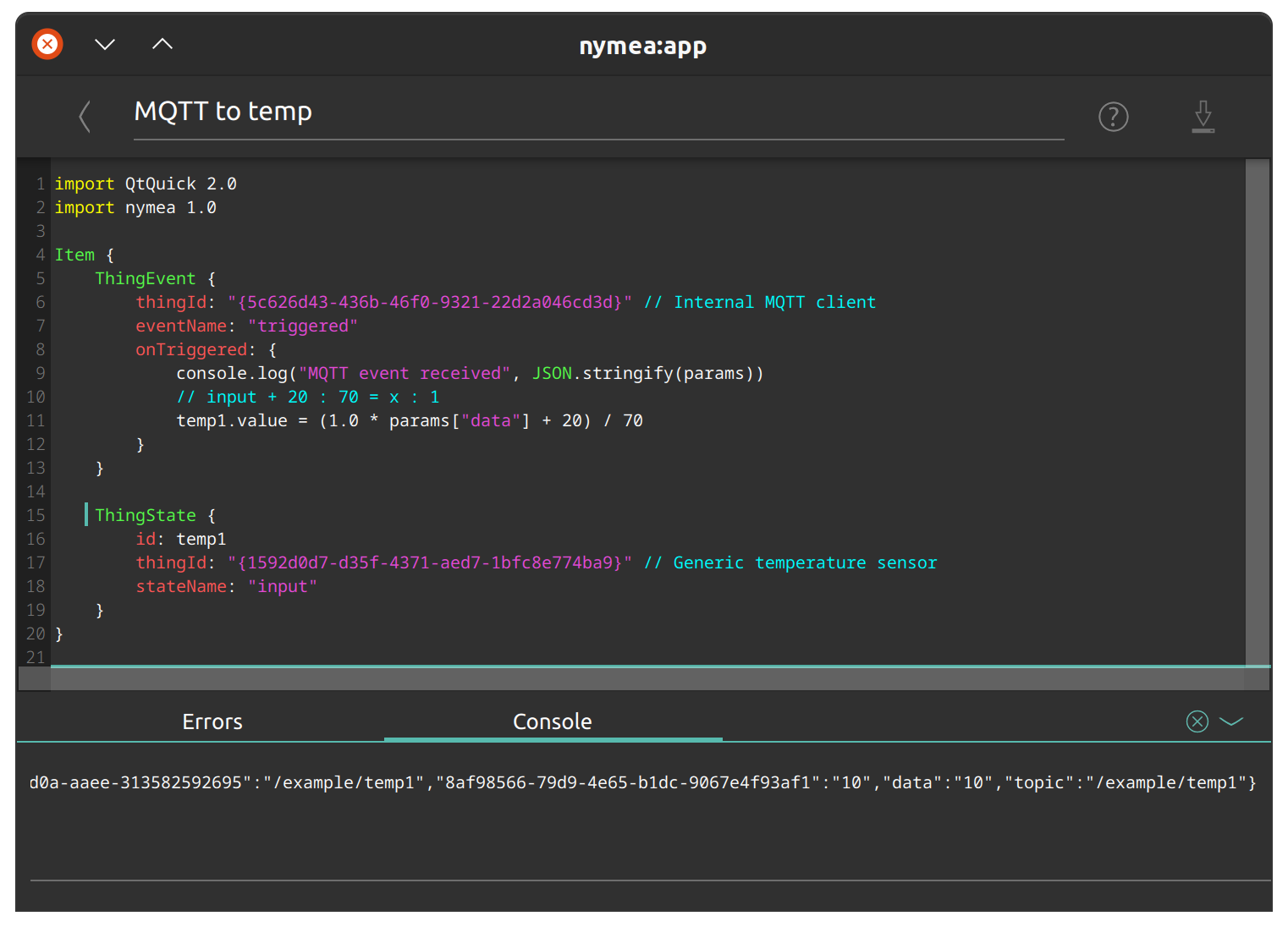Clear the console with circled X icon

[x=1197, y=721]
